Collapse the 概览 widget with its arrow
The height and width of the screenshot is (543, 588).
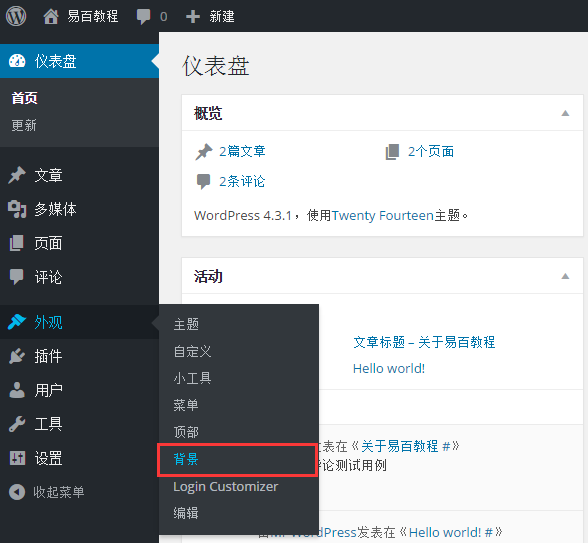pyautogui.click(x=565, y=113)
